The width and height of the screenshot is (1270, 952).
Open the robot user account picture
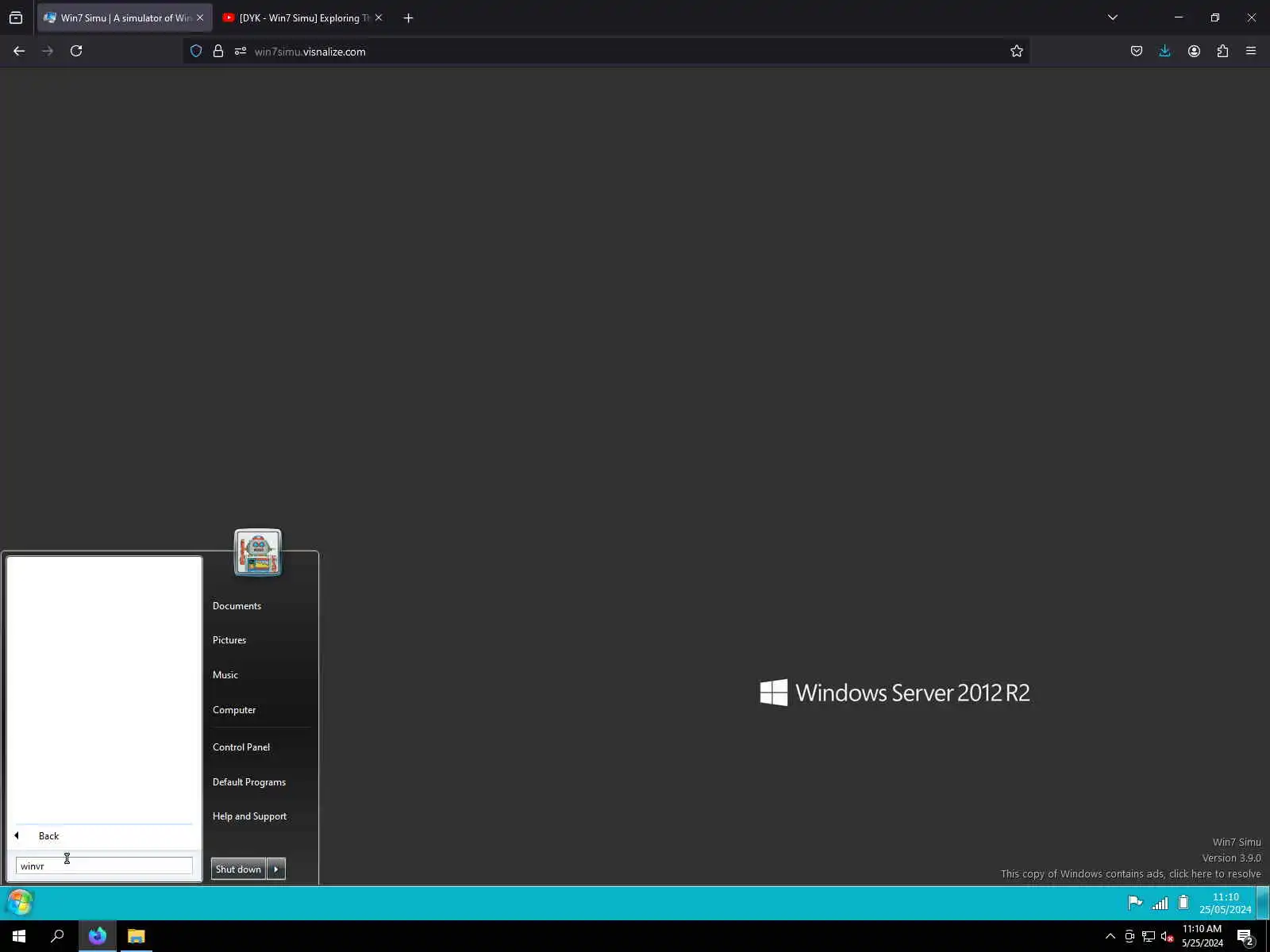pyautogui.click(x=258, y=553)
